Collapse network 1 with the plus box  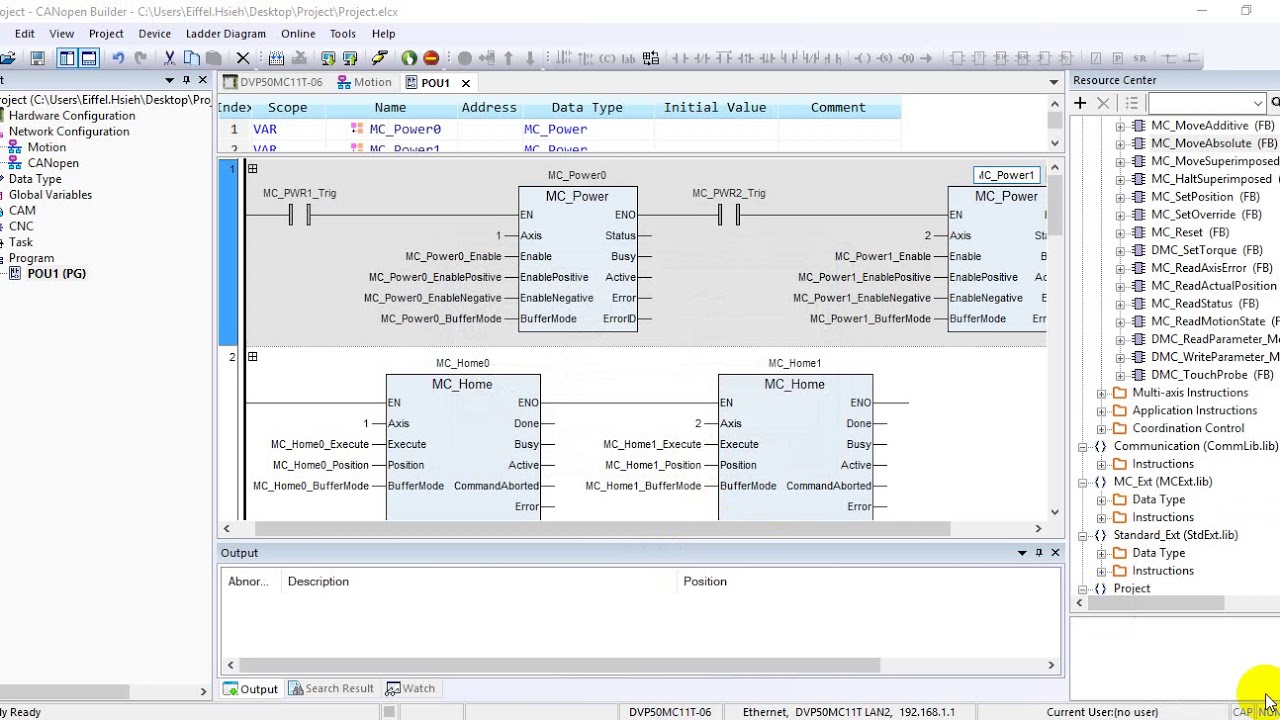253,169
